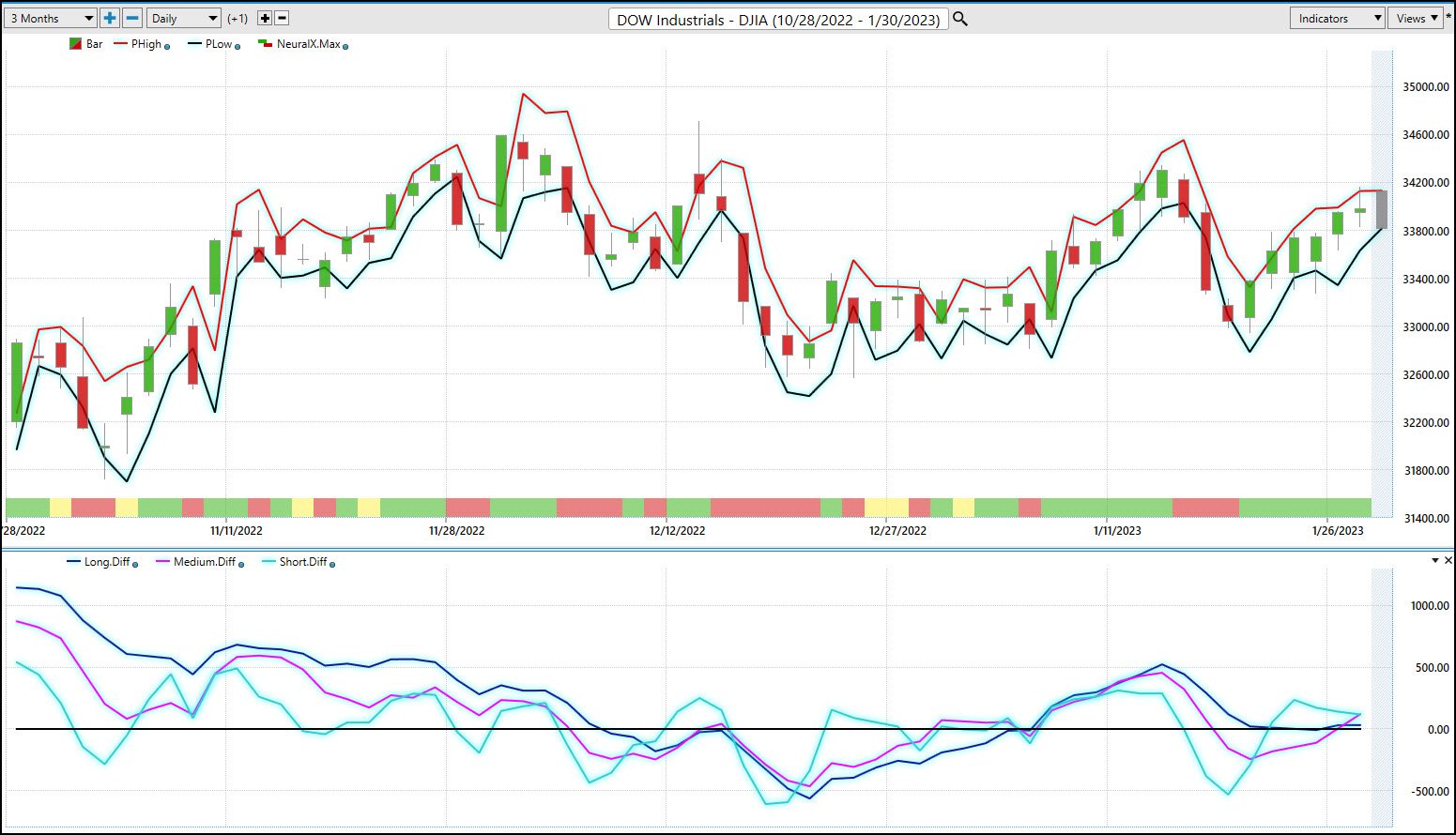Click the PLow legend label
The width and height of the screenshot is (1456, 835).
point(219,44)
